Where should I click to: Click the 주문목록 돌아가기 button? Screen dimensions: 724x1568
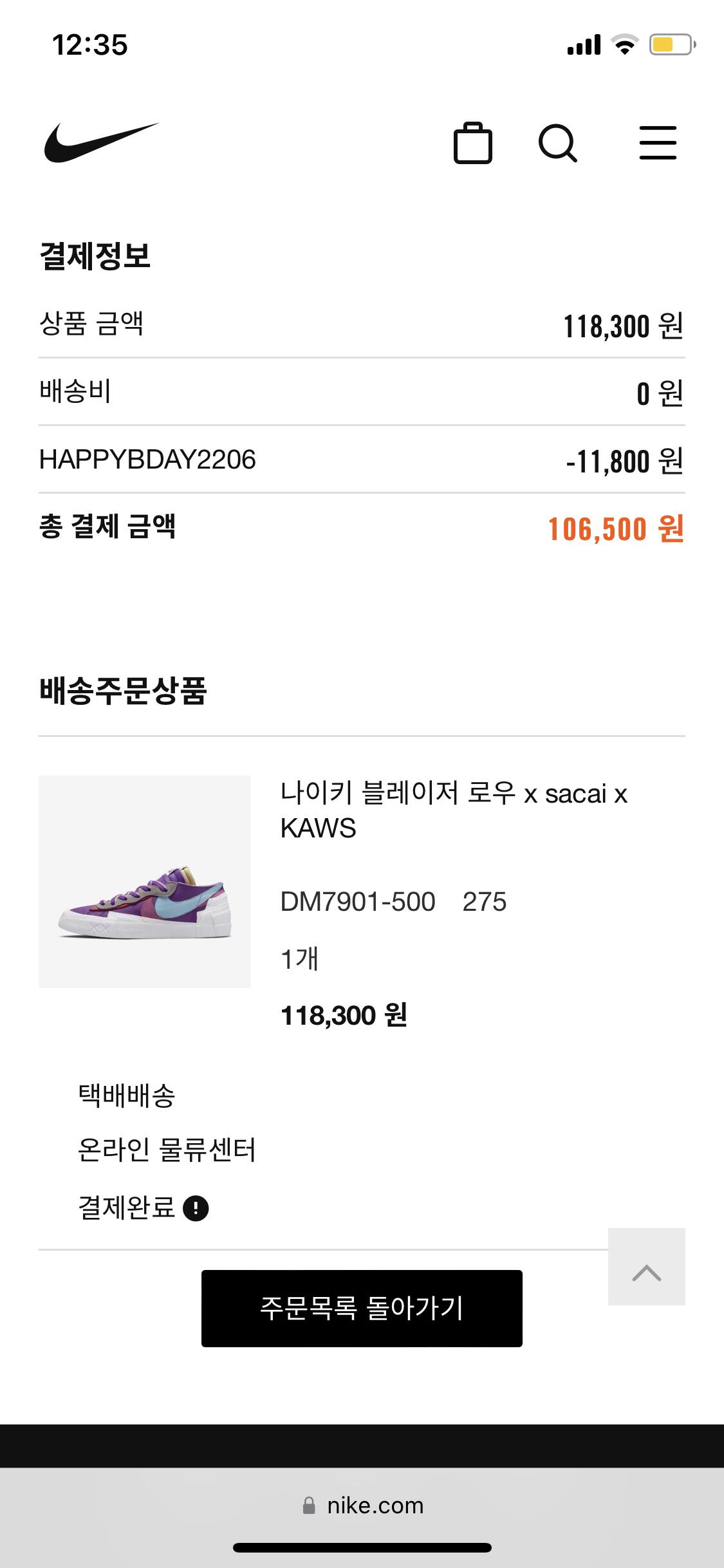point(362,1309)
